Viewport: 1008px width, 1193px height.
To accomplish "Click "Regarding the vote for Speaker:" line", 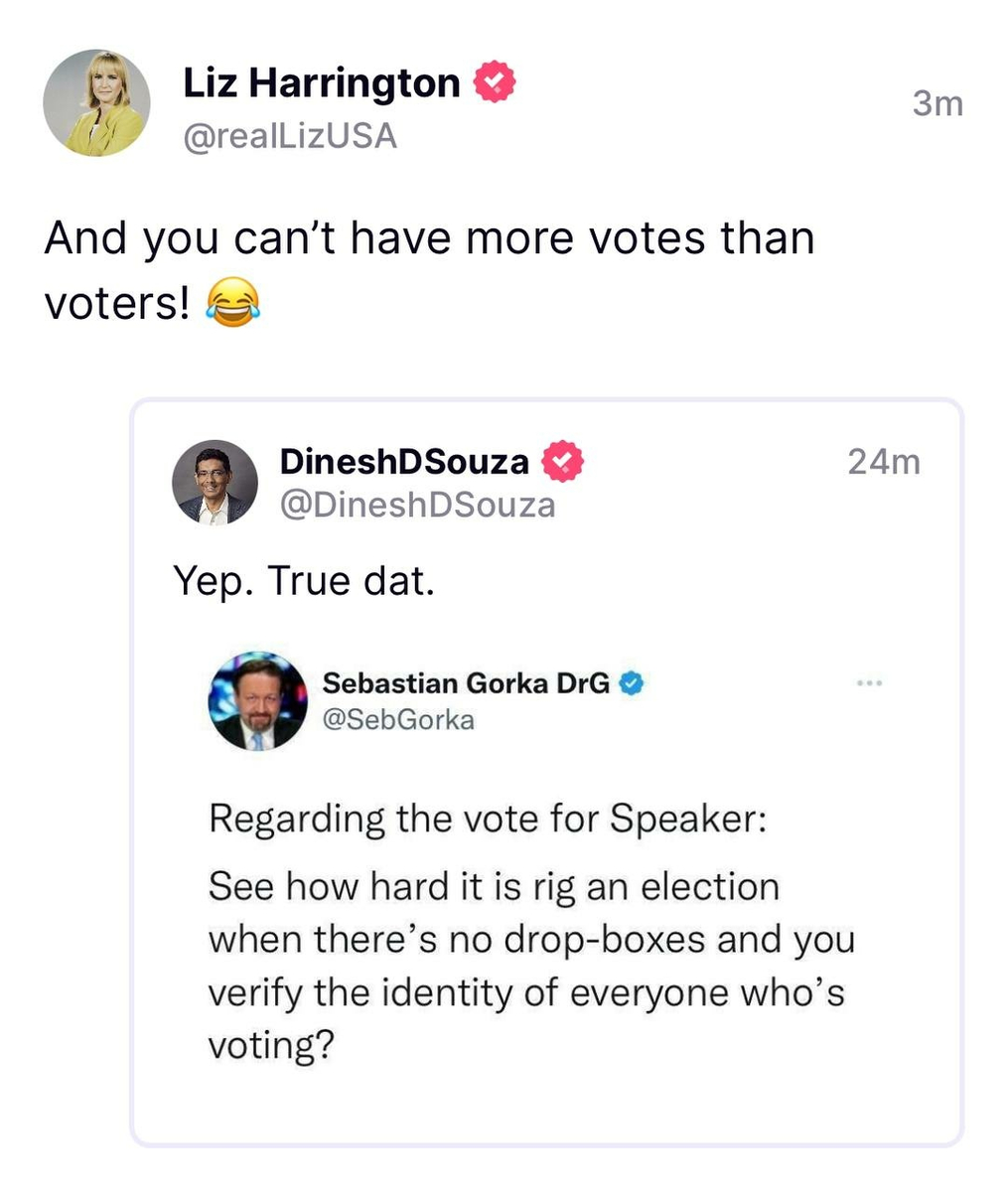I will click(x=488, y=820).
